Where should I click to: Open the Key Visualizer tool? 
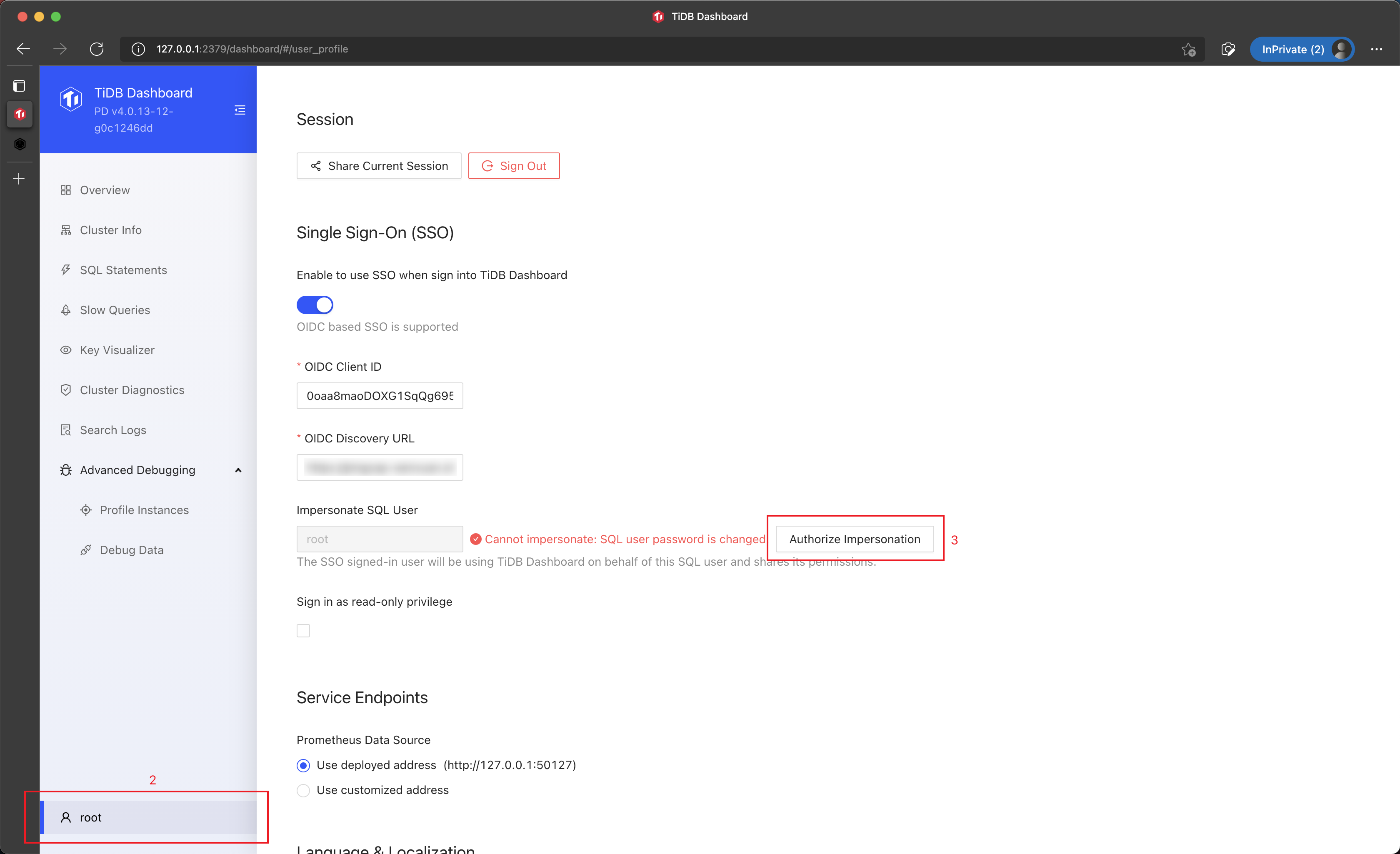tap(117, 350)
